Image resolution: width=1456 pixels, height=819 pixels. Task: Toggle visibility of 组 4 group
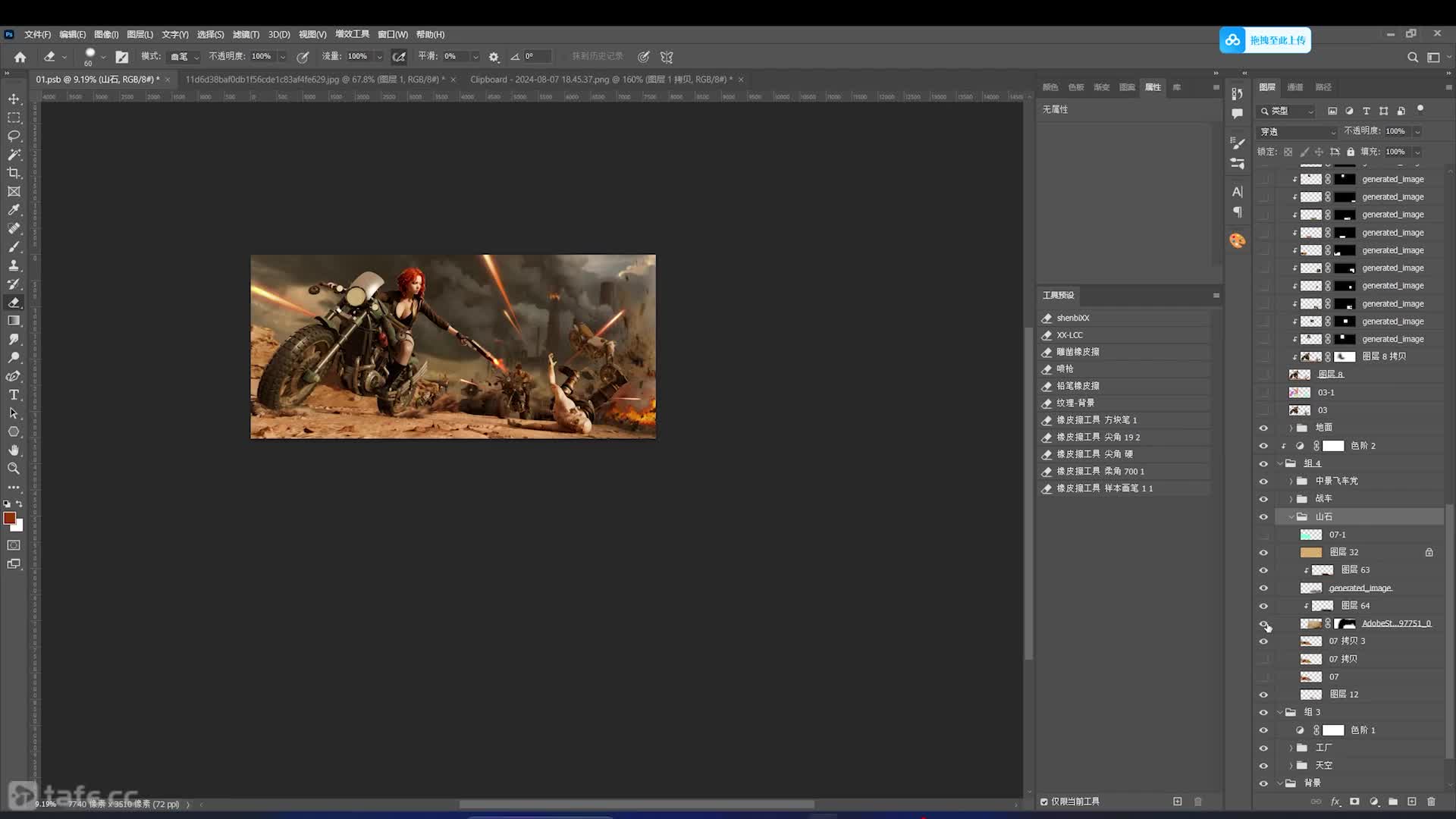(1263, 463)
